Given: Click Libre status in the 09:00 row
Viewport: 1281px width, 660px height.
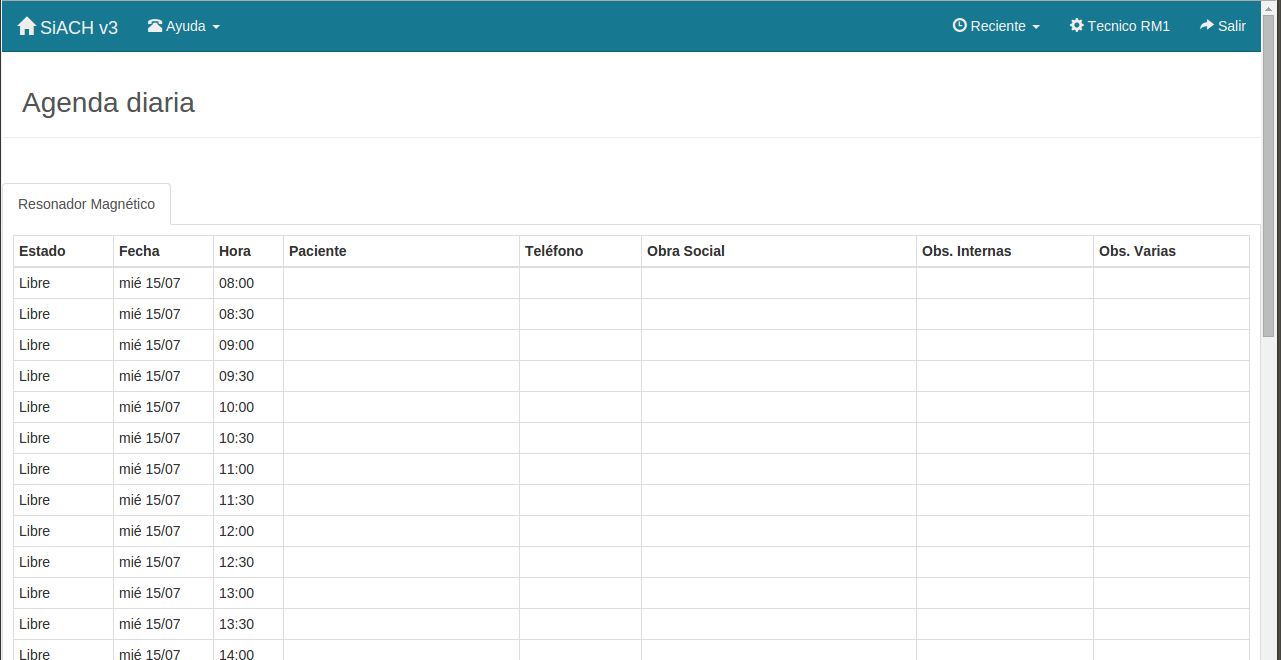Looking at the screenshot, I should (x=34, y=345).
